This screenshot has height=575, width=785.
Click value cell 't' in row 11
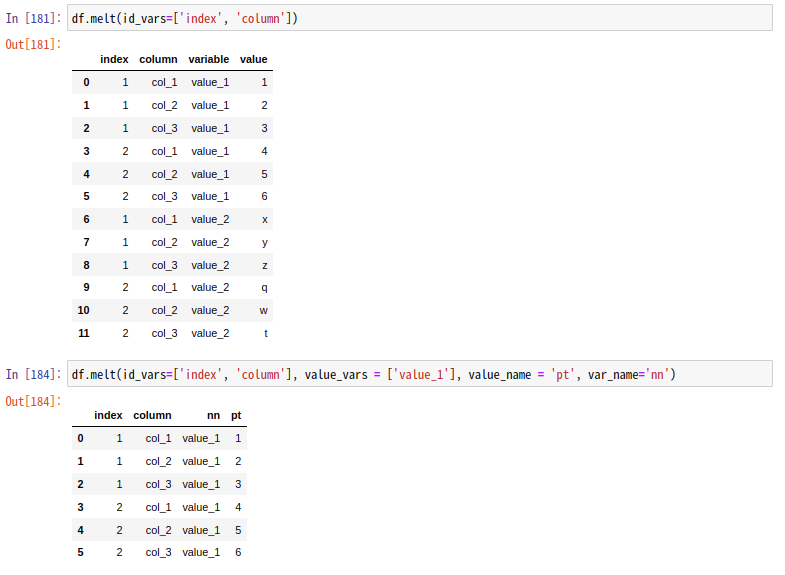point(266,333)
